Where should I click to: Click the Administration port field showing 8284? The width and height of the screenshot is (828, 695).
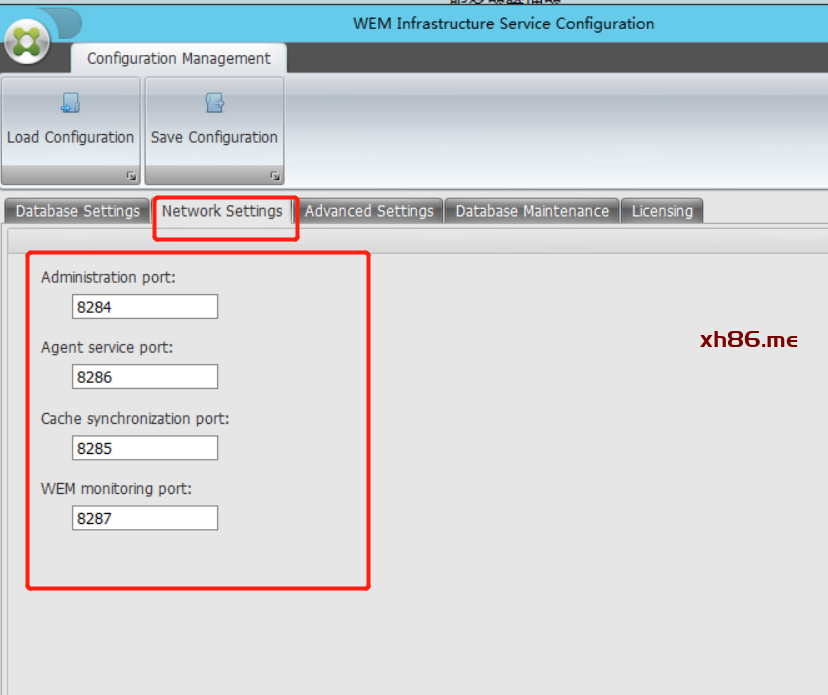click(x=145, y=307)
